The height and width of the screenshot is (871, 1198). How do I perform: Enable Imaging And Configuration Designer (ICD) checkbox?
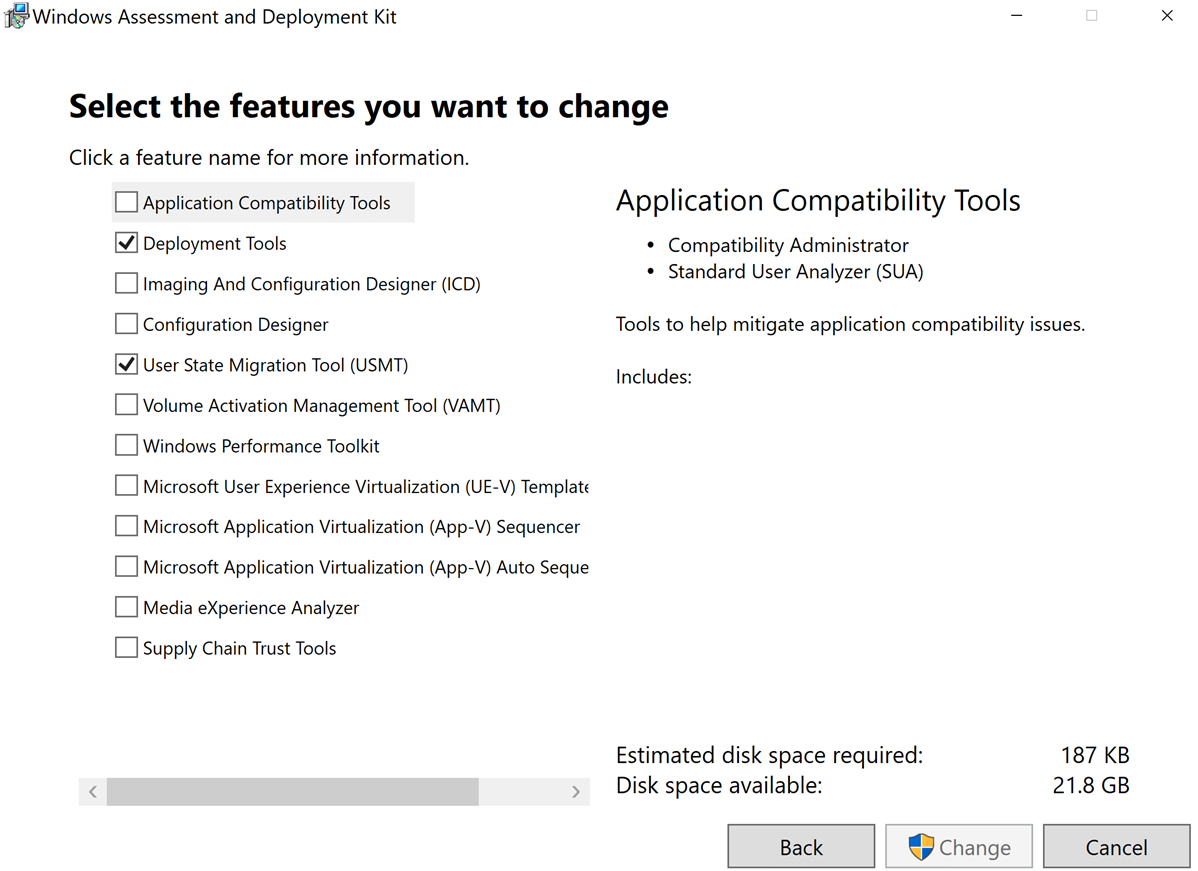point(126,284)
